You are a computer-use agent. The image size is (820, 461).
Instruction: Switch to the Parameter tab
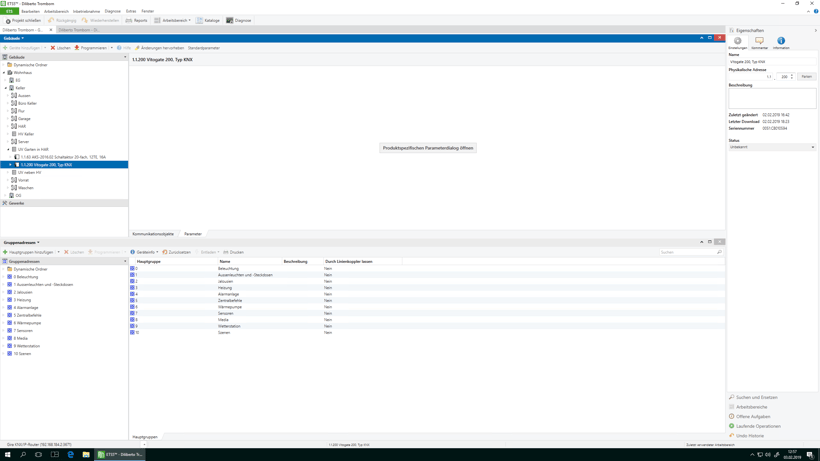coord(192,234)
